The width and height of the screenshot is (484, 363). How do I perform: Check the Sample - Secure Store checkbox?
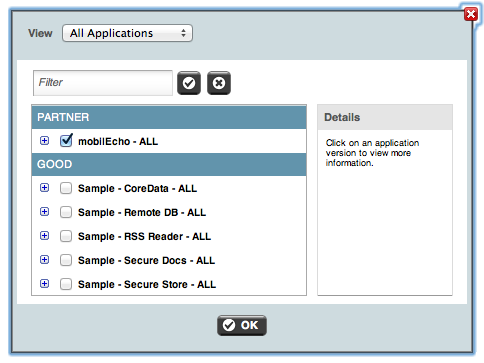point(66,284)
